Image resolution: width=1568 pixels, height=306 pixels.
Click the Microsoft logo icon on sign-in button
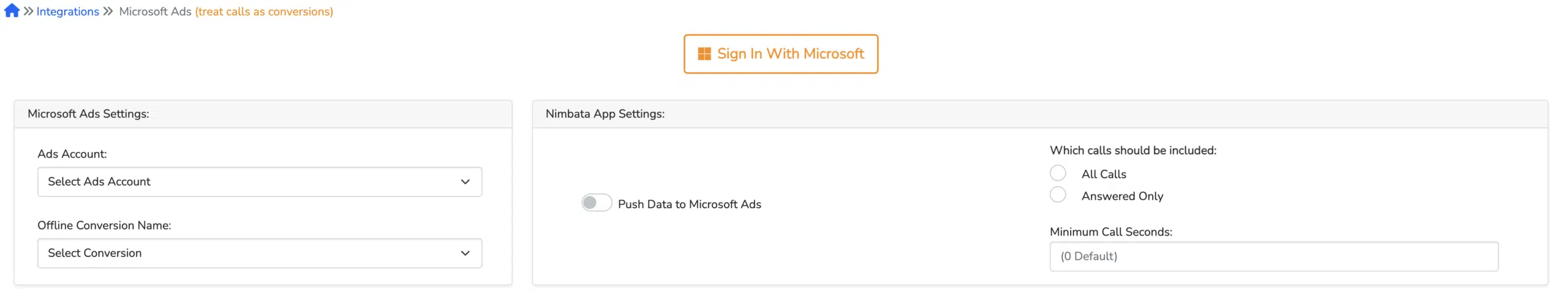pyautogui.click(x=704, y=54)
